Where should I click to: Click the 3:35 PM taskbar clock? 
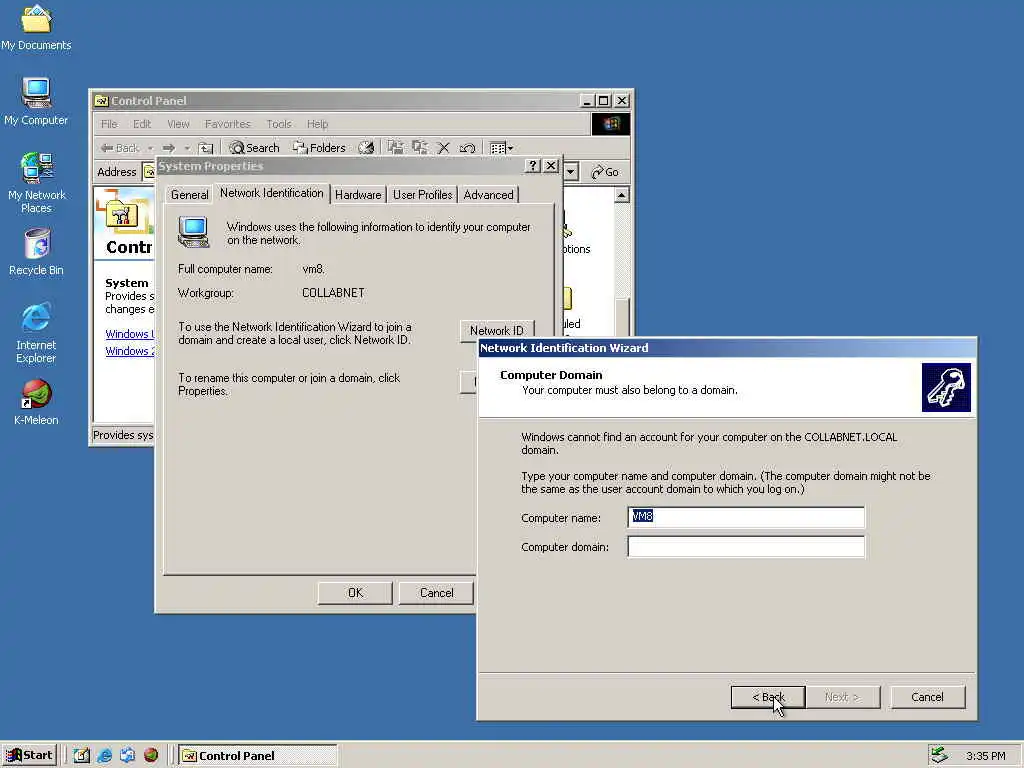coord(985,756)
